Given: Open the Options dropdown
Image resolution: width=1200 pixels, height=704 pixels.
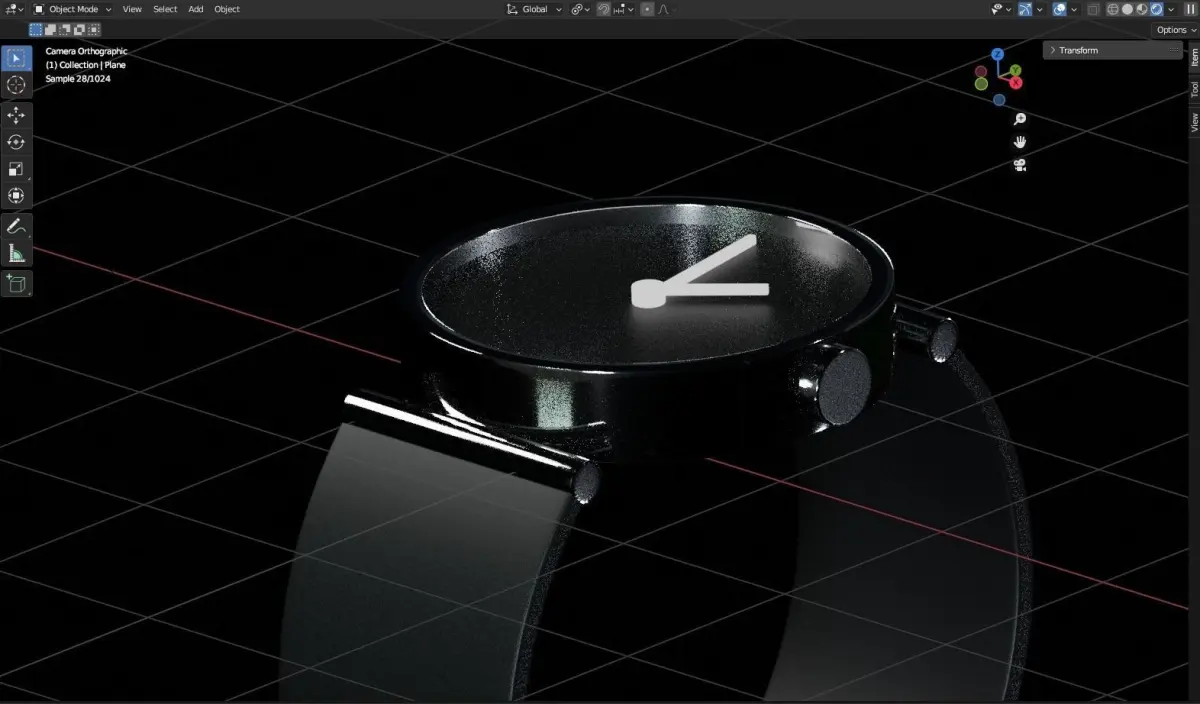Looking at the screenshot, I should 1175,30.
